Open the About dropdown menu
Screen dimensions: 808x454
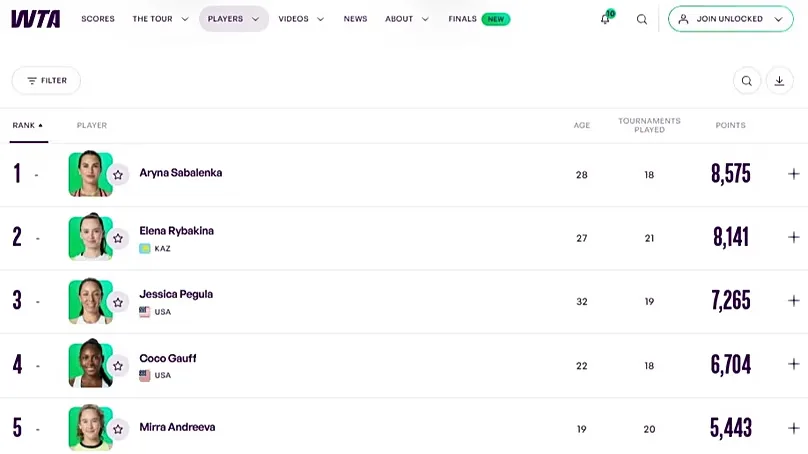(x=407, y=19)
